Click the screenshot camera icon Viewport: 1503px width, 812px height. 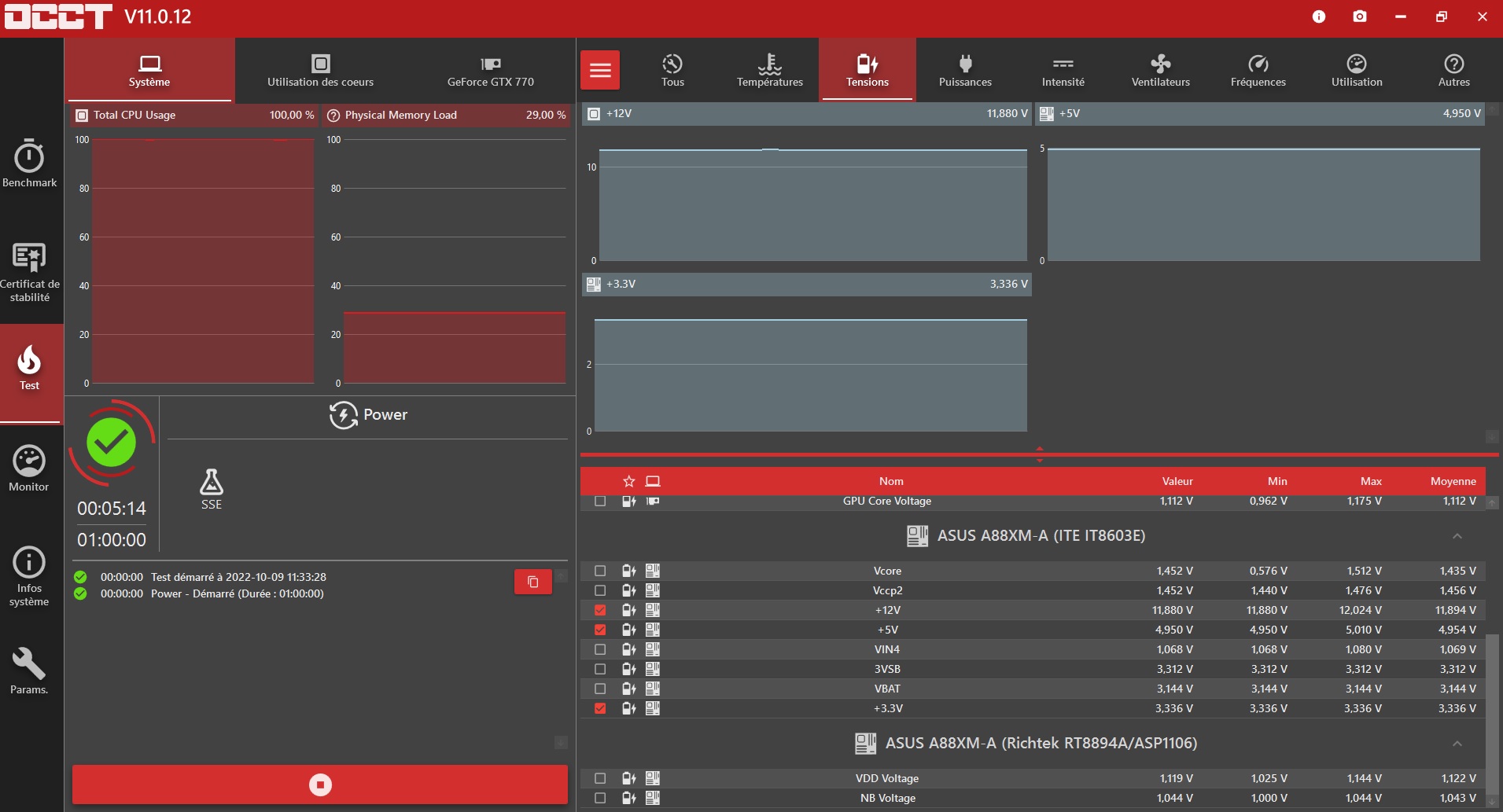pos(1360,17)
